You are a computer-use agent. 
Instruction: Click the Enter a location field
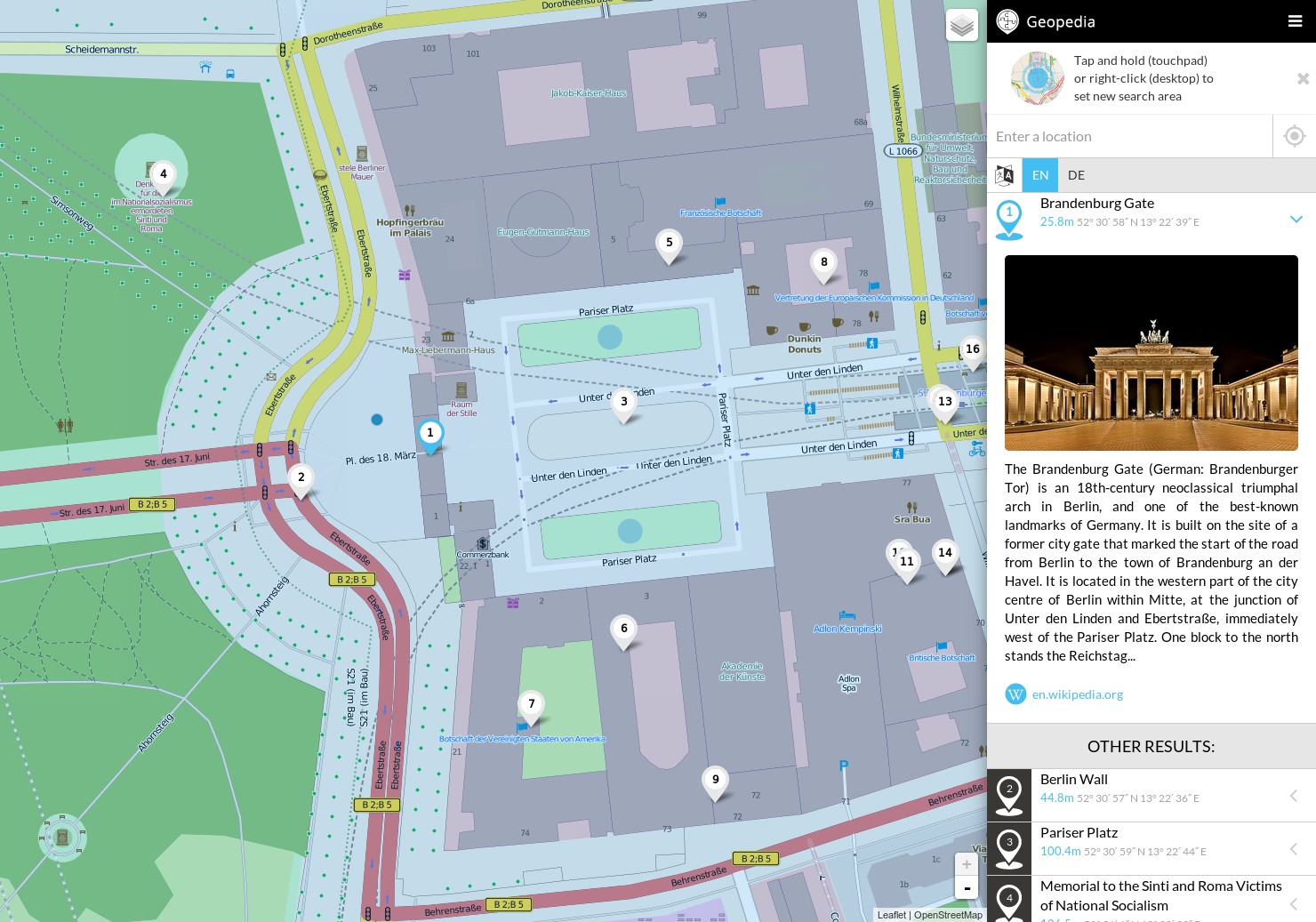1129,136
